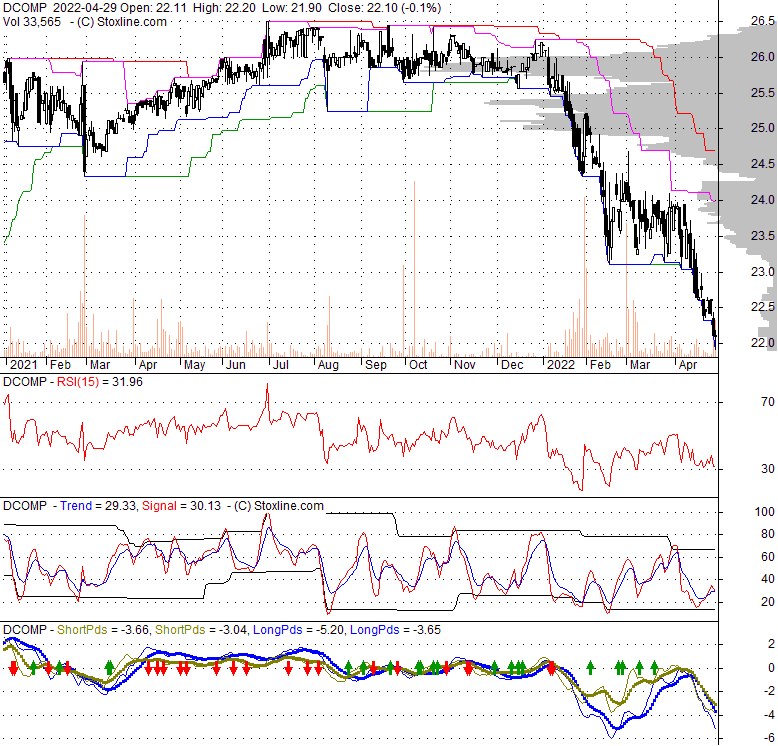
Task: Click the DCOMP price header line
Action: point(222,8)
